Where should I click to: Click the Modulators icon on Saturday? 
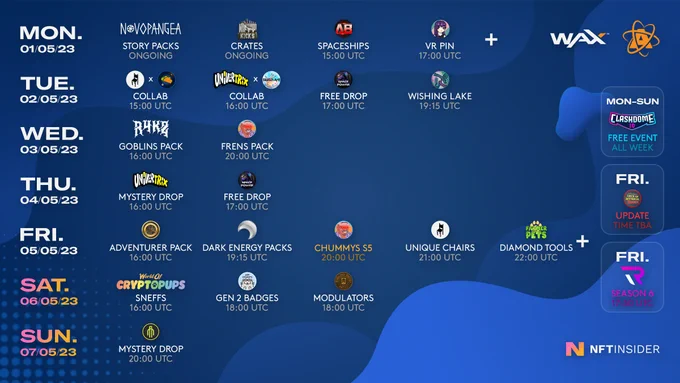343,281
